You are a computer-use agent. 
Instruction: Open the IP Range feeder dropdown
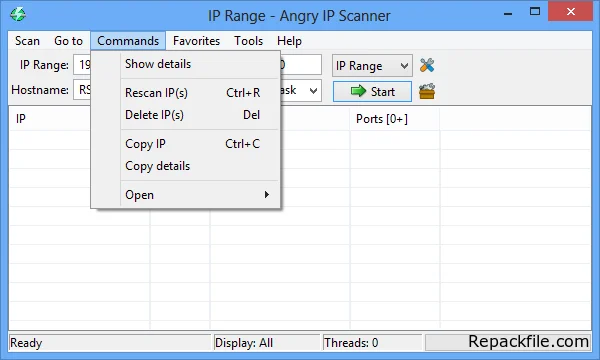(x=372, y=66)
